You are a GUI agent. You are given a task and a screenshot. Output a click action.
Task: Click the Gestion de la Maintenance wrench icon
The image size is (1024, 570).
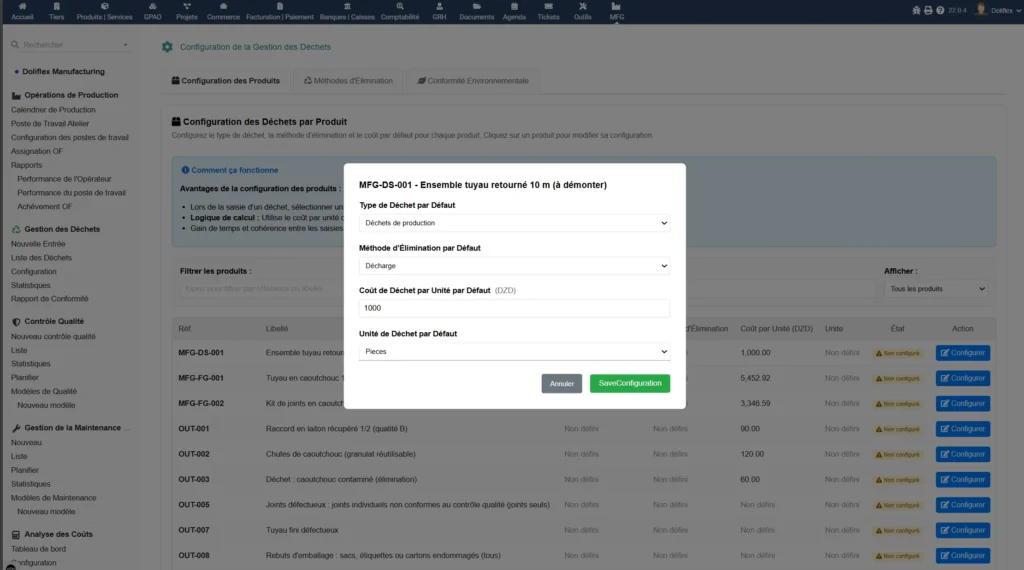[x=16, y=428]
